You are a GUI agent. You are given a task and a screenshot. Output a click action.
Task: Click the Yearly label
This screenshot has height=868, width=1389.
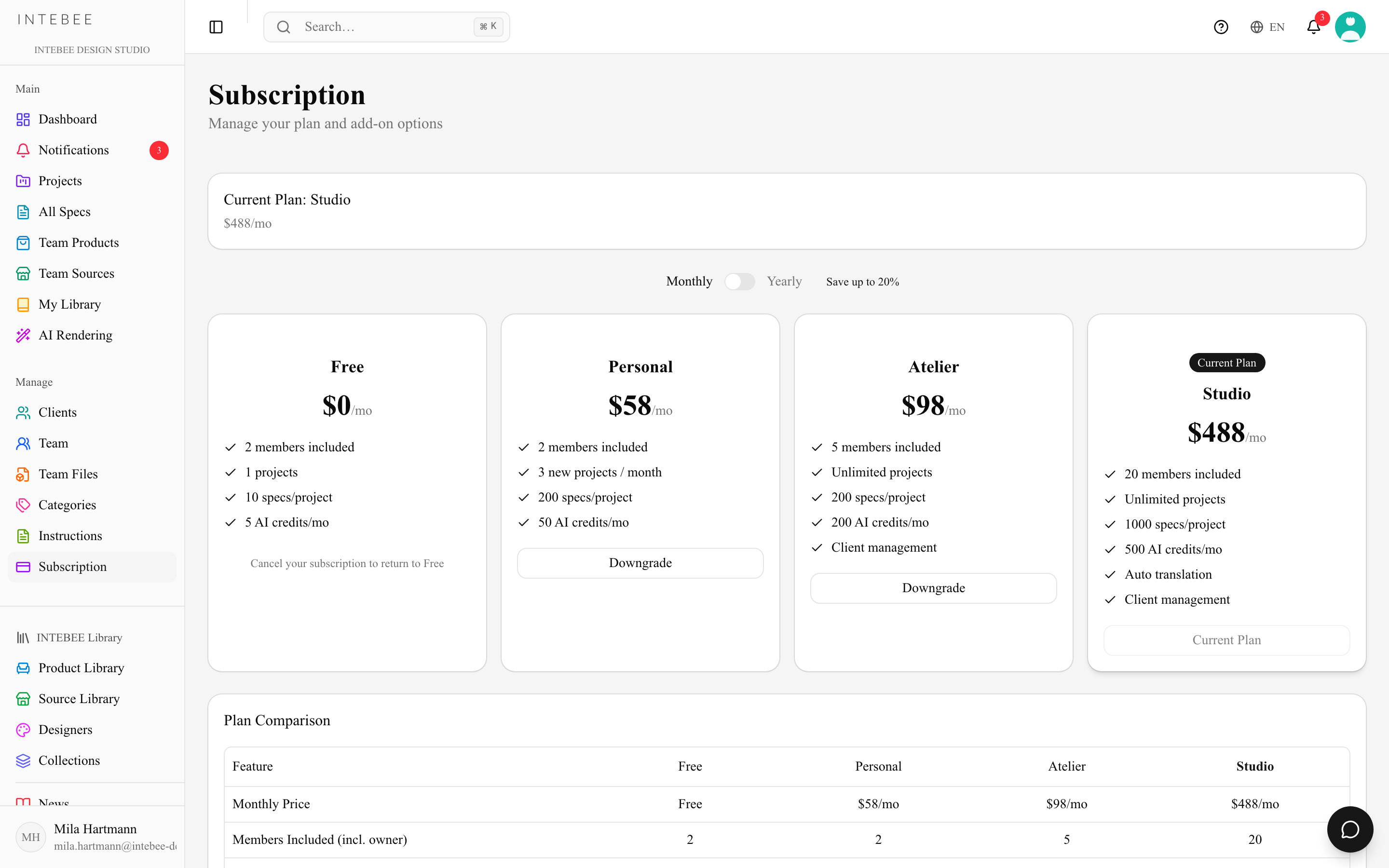click(x=784, y=281)
